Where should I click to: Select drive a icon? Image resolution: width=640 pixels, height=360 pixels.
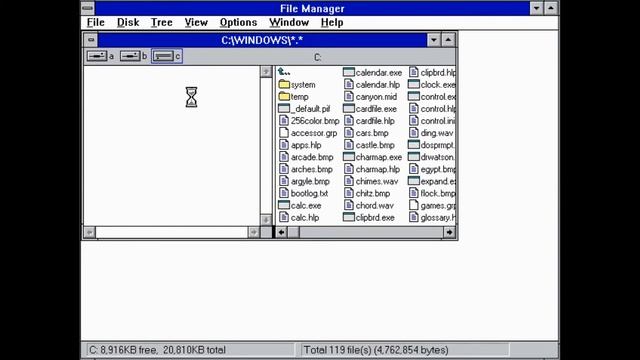[x=97, y=56]
